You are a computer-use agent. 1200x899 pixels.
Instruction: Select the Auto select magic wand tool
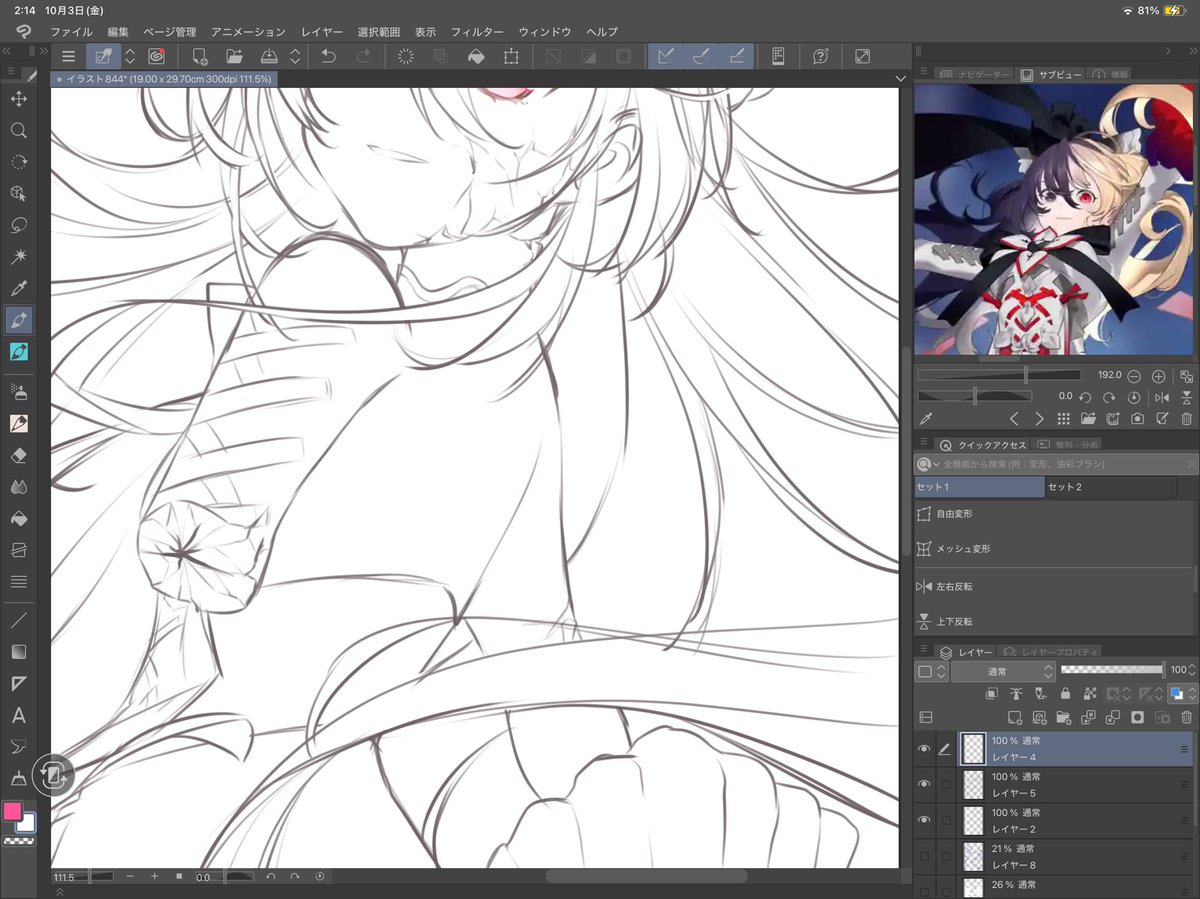[18, 257]
